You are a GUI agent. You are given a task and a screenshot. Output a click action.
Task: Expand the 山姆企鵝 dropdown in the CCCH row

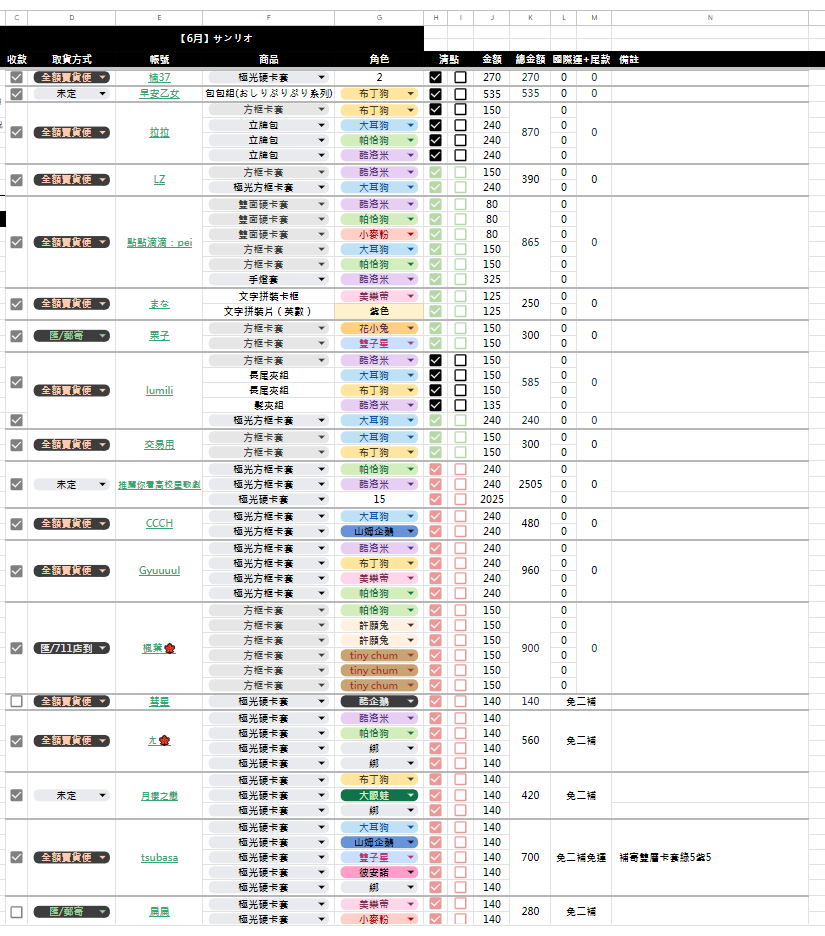[x=379, y=531]
